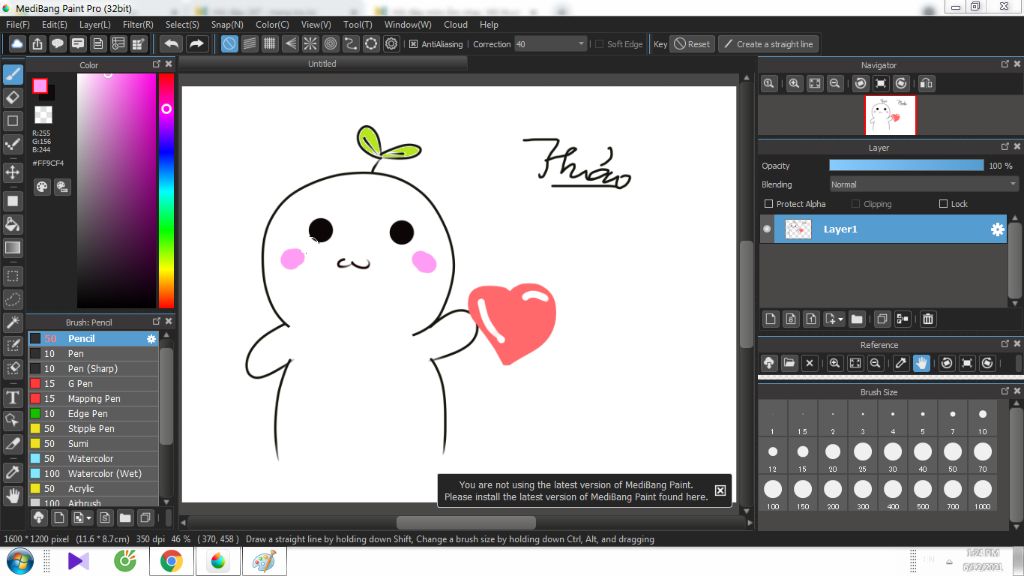Viewport: 1024px width, 576px height.
Task: Open Windows Start button
Action: click(20, 561)
